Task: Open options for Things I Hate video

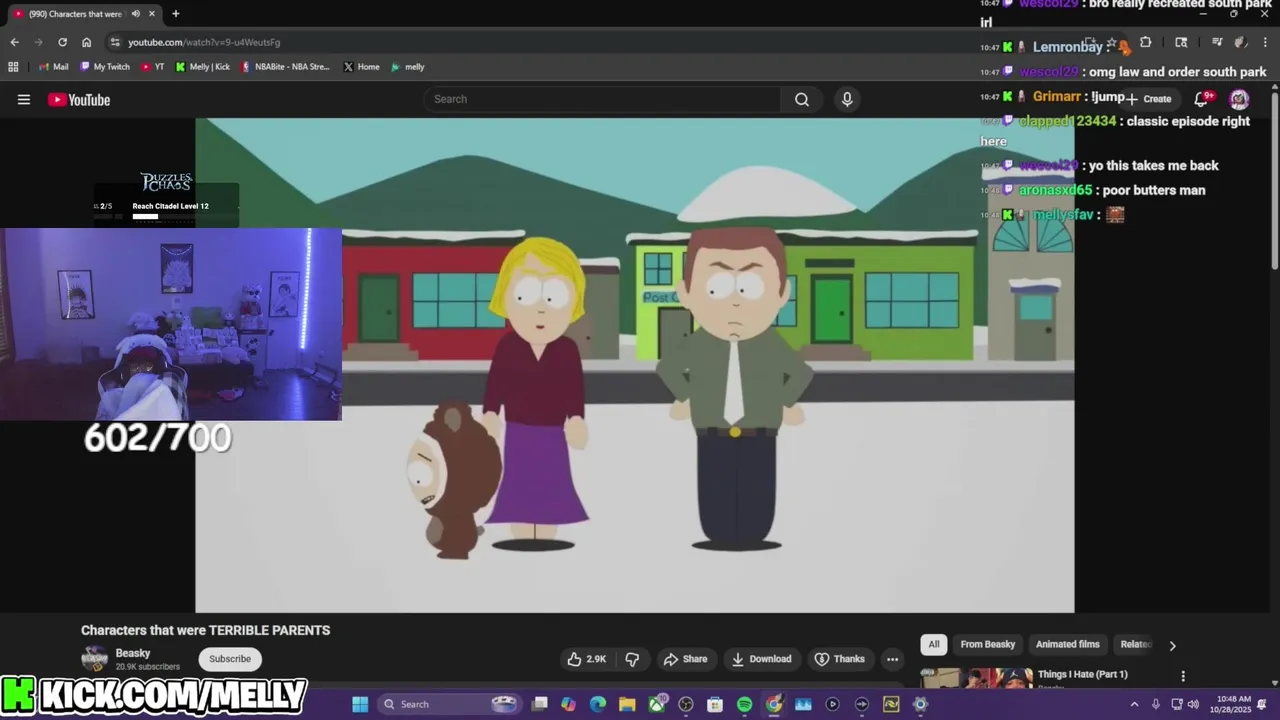Action: [1183, 676]
